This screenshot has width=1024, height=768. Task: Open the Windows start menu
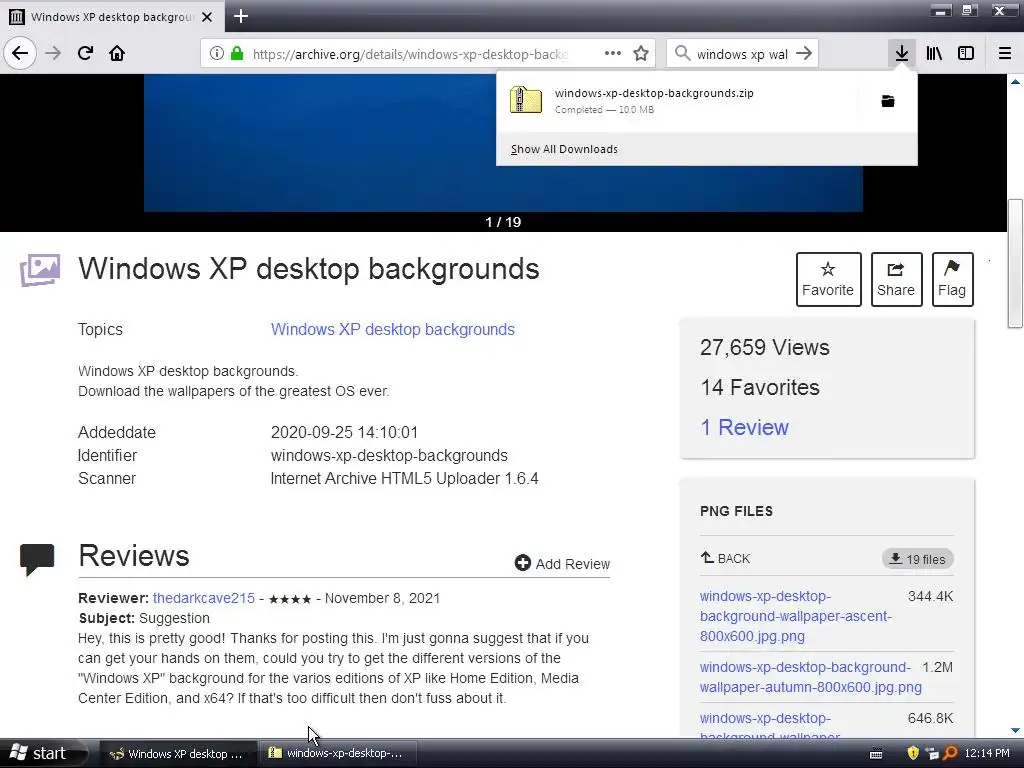point(43,754)
